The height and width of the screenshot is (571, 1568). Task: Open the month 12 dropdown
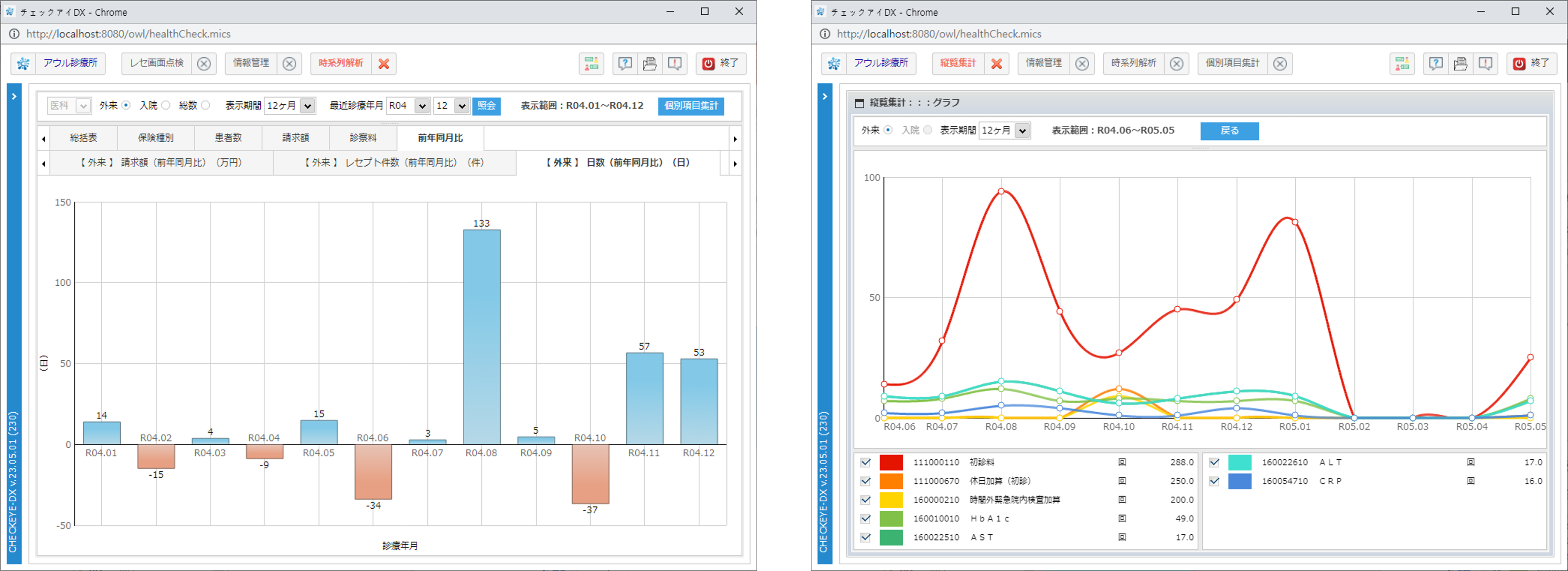(x=452, y=106)
